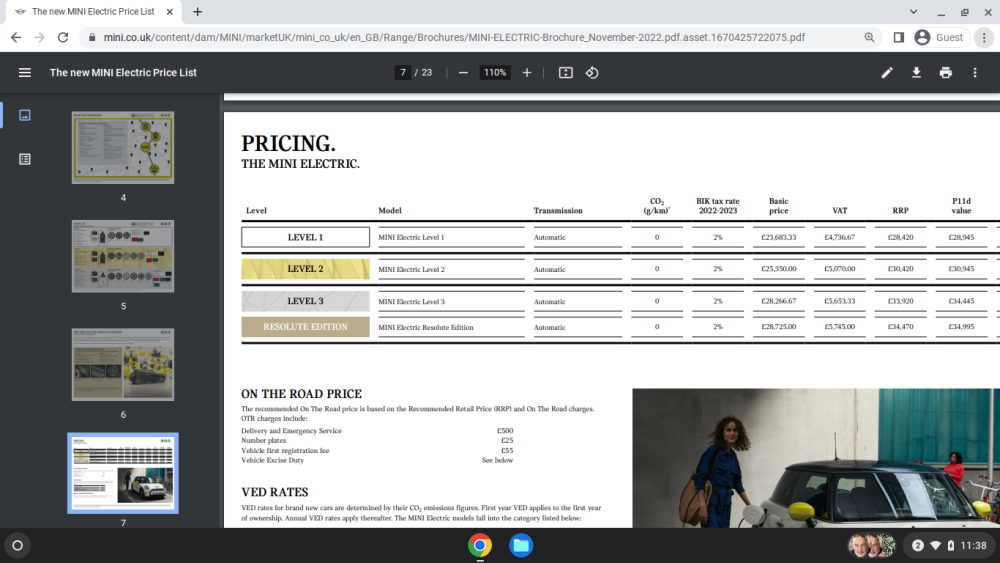Viewport: 1000px width, 563px height.
Task: Click the VED RATES heading
Action: click(275, 492)
